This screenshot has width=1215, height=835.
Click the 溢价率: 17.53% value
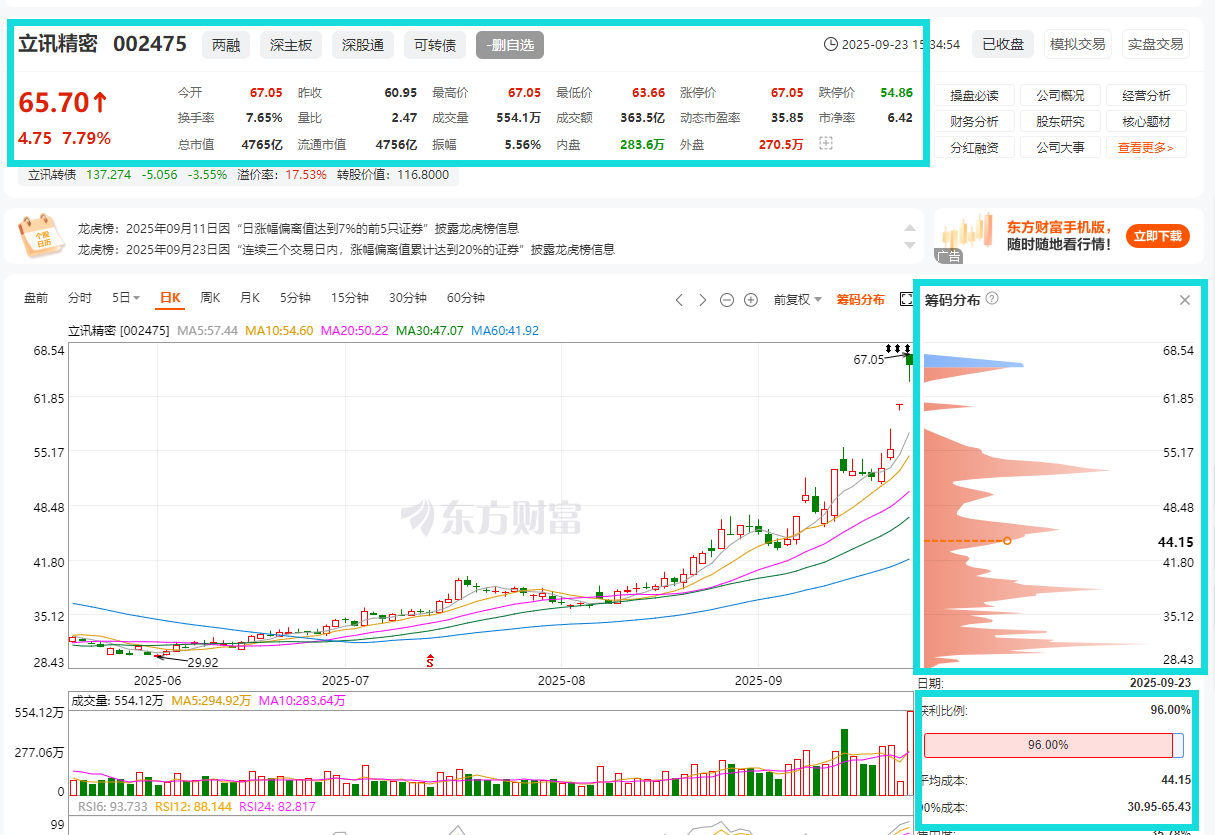(282, 175)
